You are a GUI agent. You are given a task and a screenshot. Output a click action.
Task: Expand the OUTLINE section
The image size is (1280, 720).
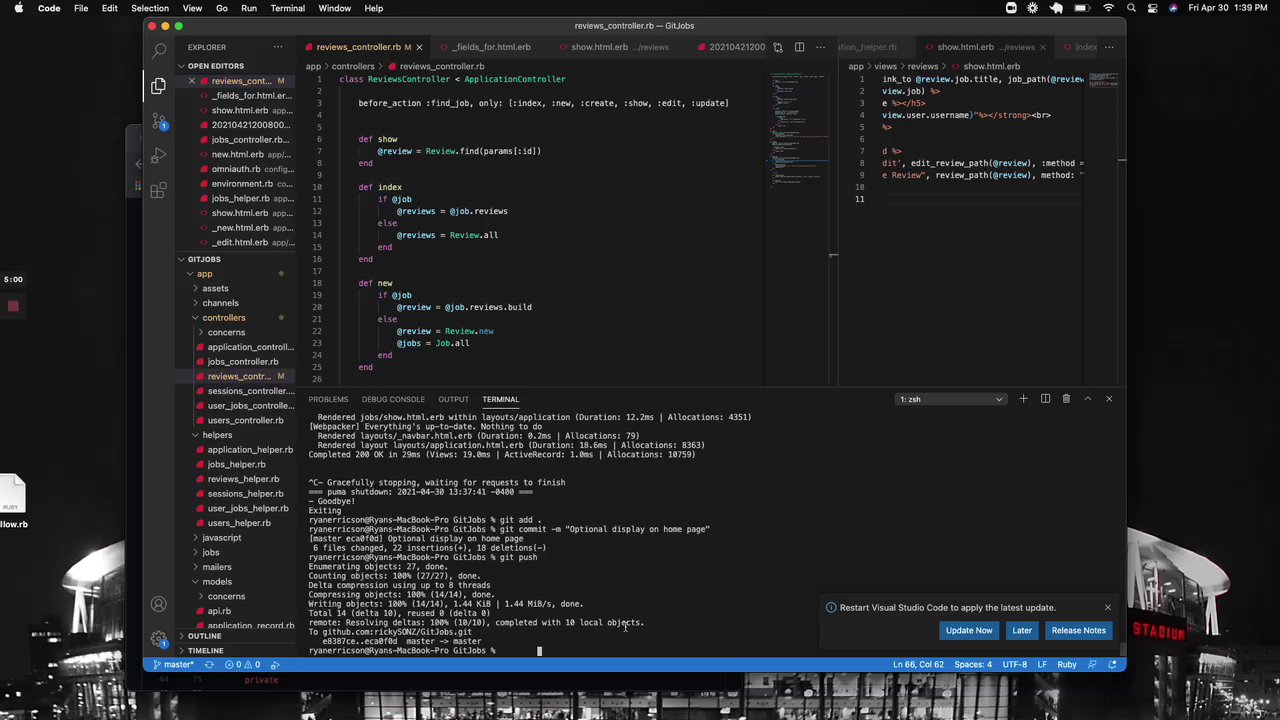coord(204,636)
